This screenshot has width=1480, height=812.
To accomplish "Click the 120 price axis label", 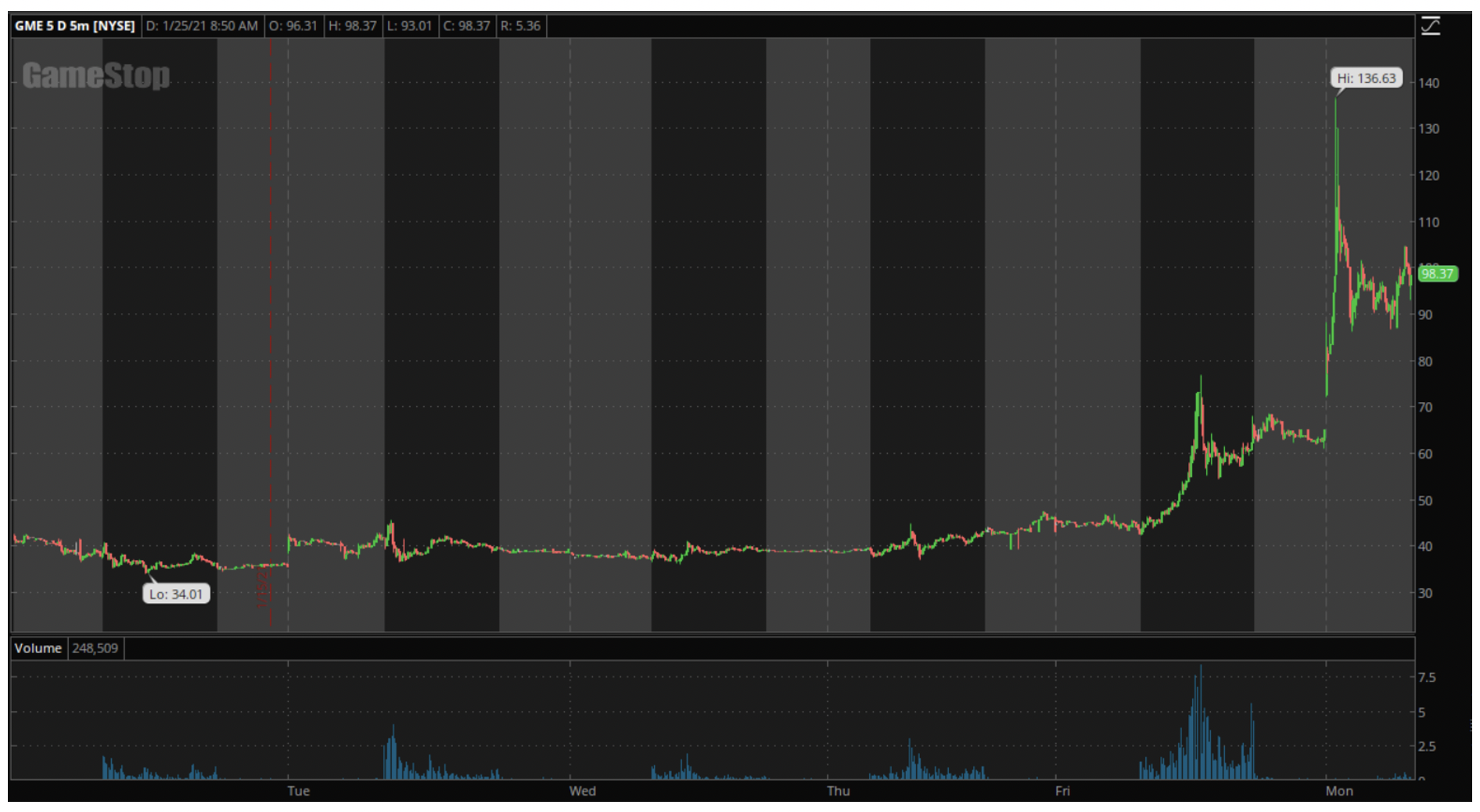I will pyautogui.click(x=1428, y=175).
